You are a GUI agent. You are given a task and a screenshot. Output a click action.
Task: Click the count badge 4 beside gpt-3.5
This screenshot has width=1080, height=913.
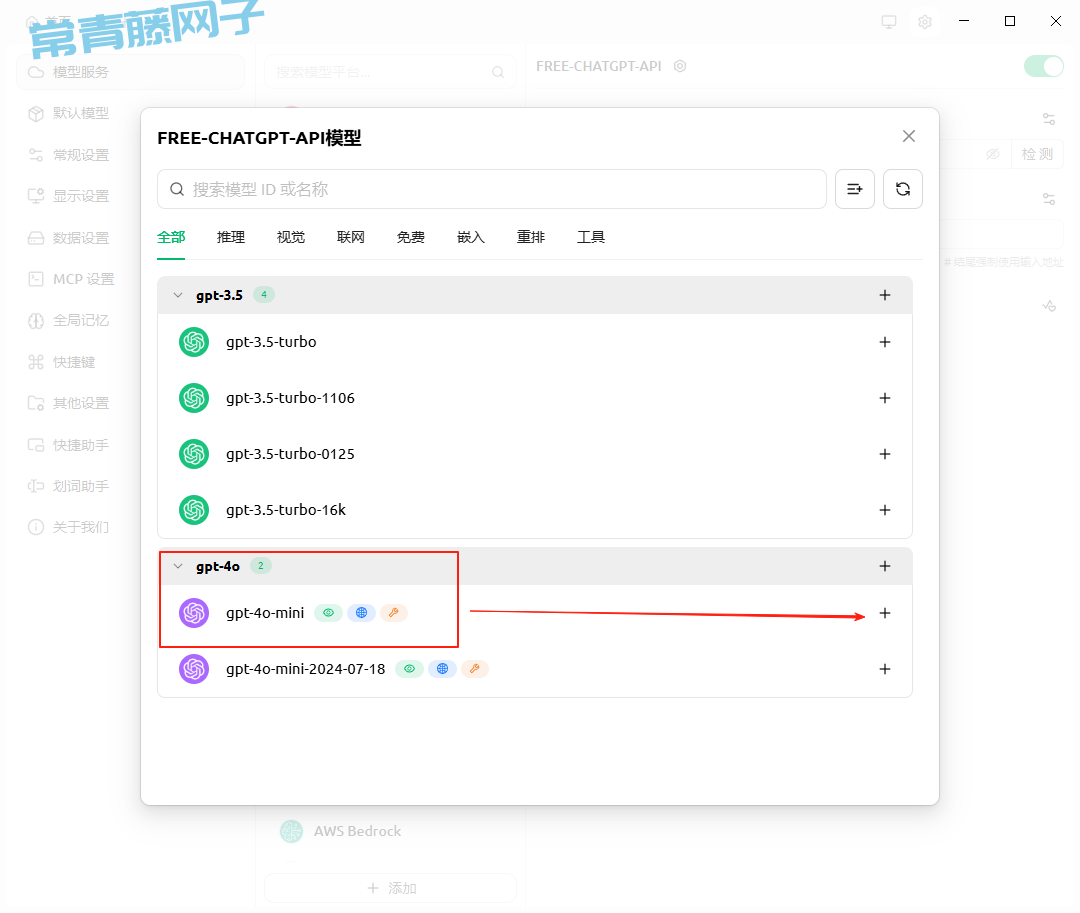pos(264,295)
